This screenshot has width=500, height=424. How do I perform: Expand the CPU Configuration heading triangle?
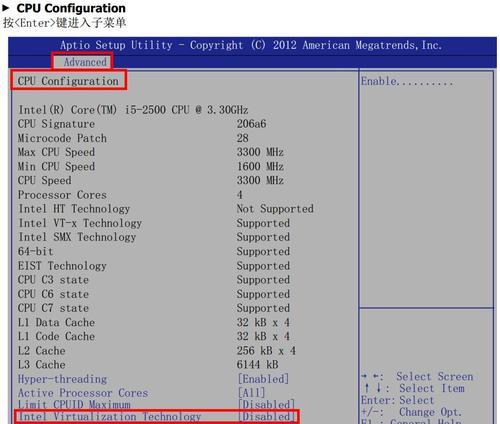(x=6, y=8)
